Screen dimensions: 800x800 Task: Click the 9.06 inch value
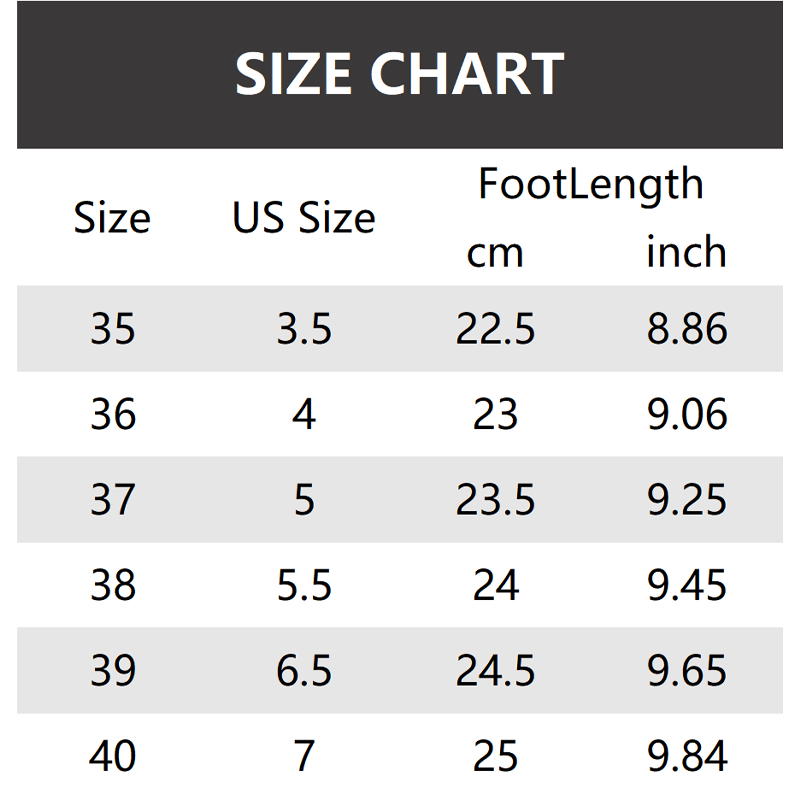[686, 414]
